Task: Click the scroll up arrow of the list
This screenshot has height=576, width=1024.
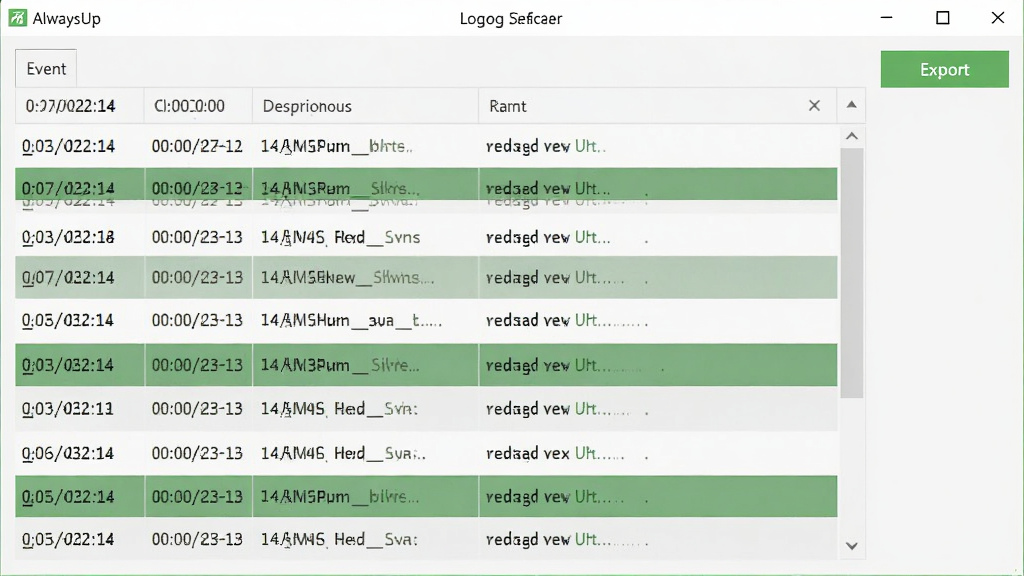Action: [x=852, y=136]
